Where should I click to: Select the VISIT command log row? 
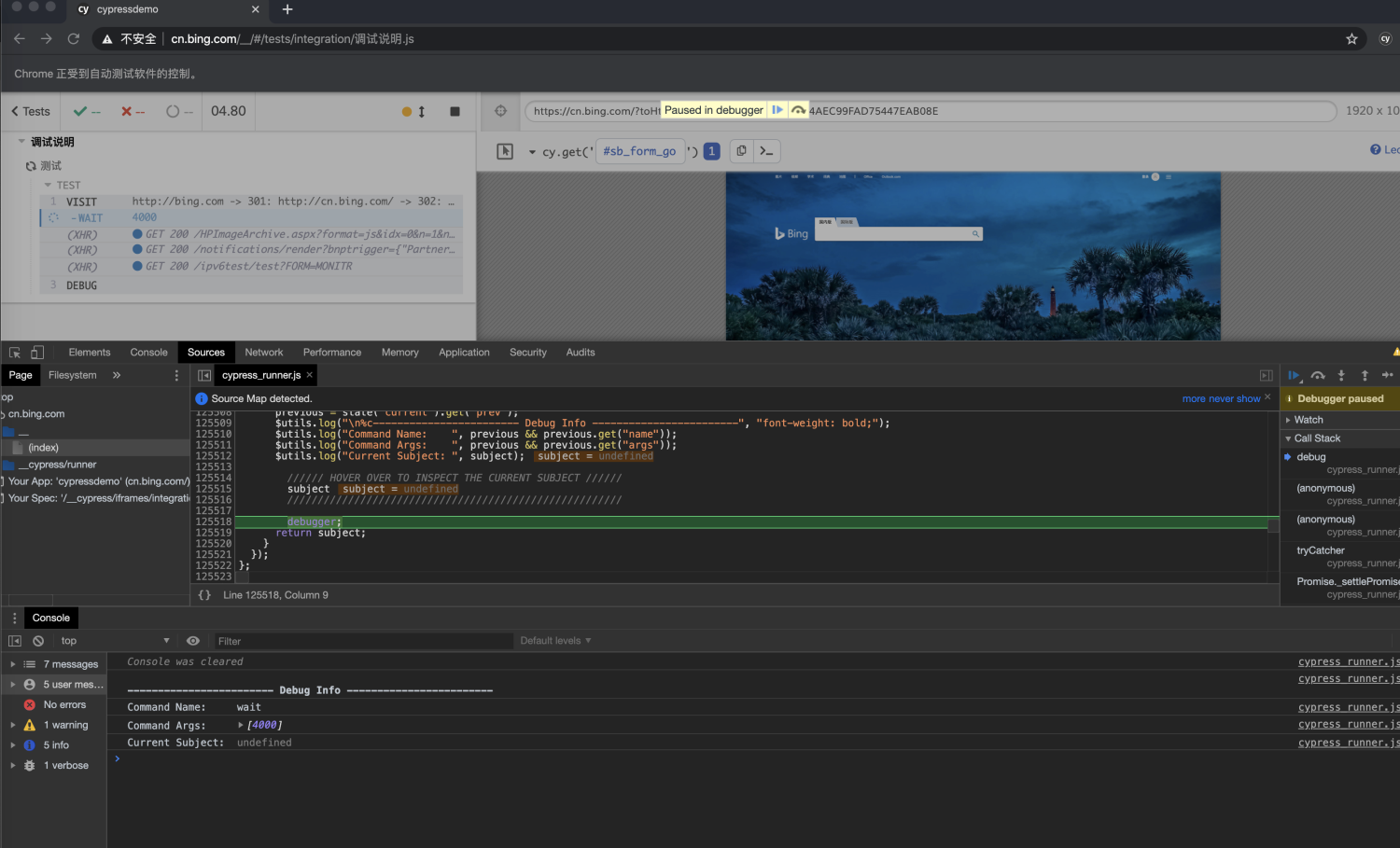(251, 202)
